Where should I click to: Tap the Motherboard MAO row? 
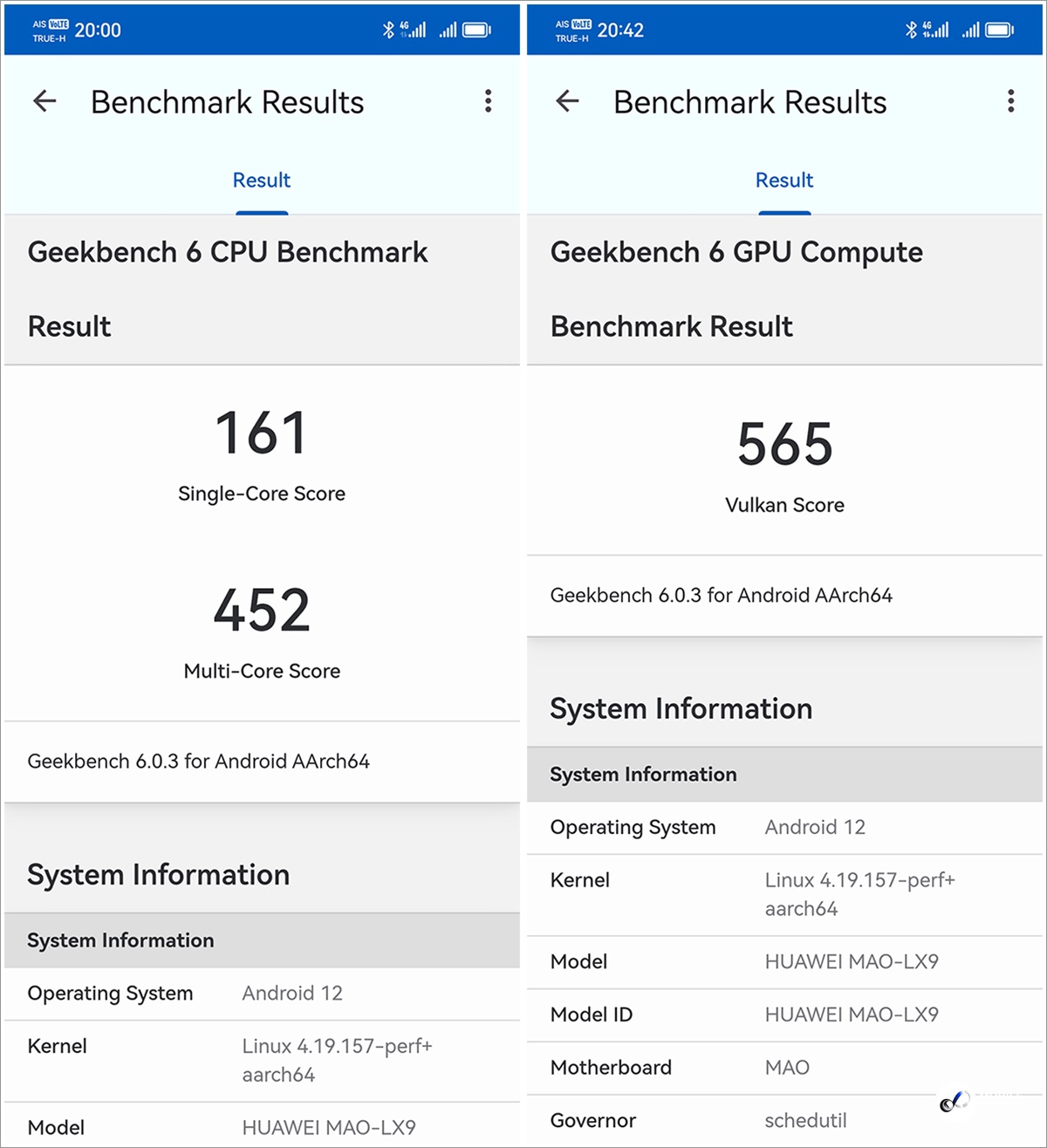(x=784, y=1068)
